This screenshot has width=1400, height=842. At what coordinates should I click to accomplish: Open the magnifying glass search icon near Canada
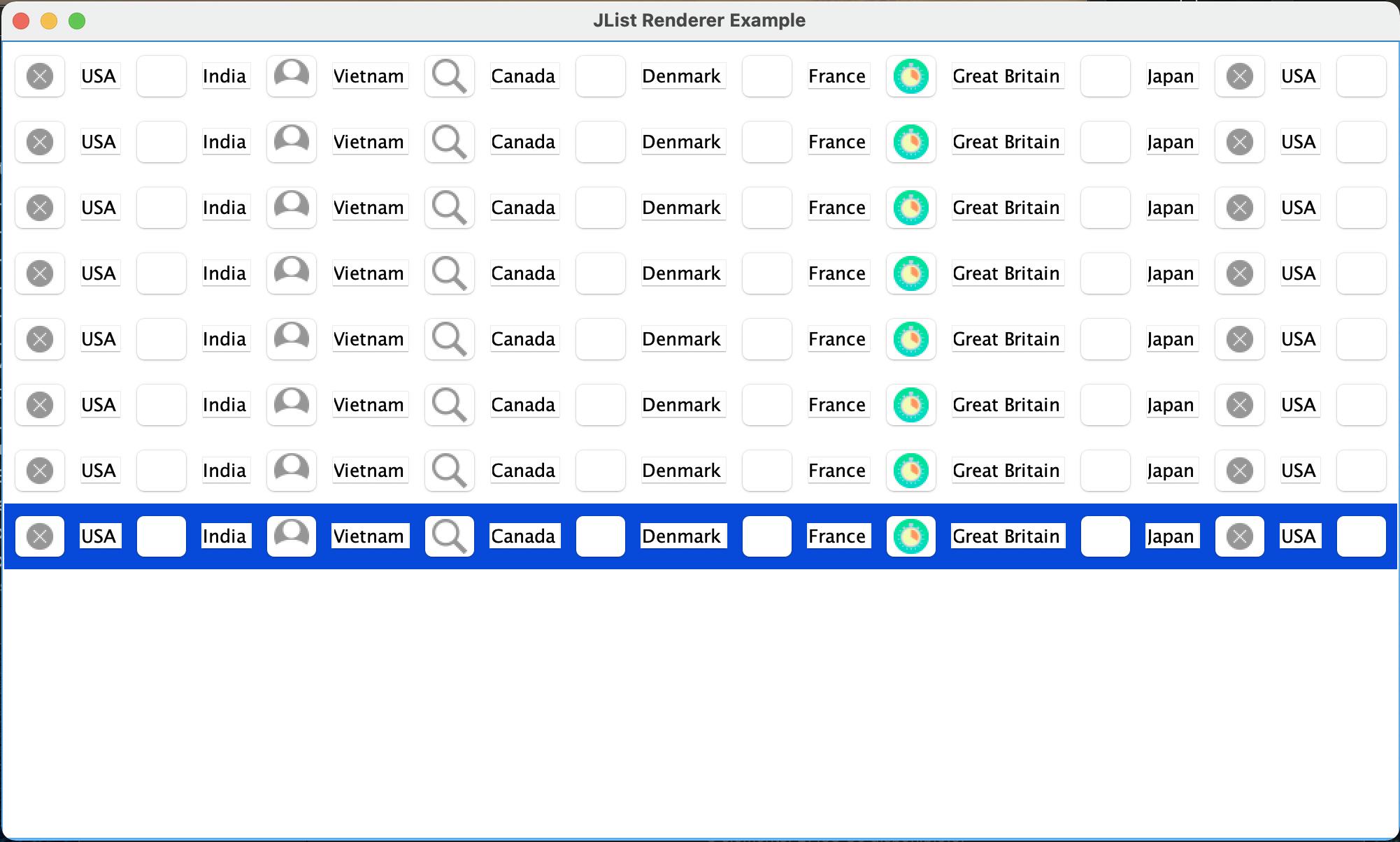point(450,76)
